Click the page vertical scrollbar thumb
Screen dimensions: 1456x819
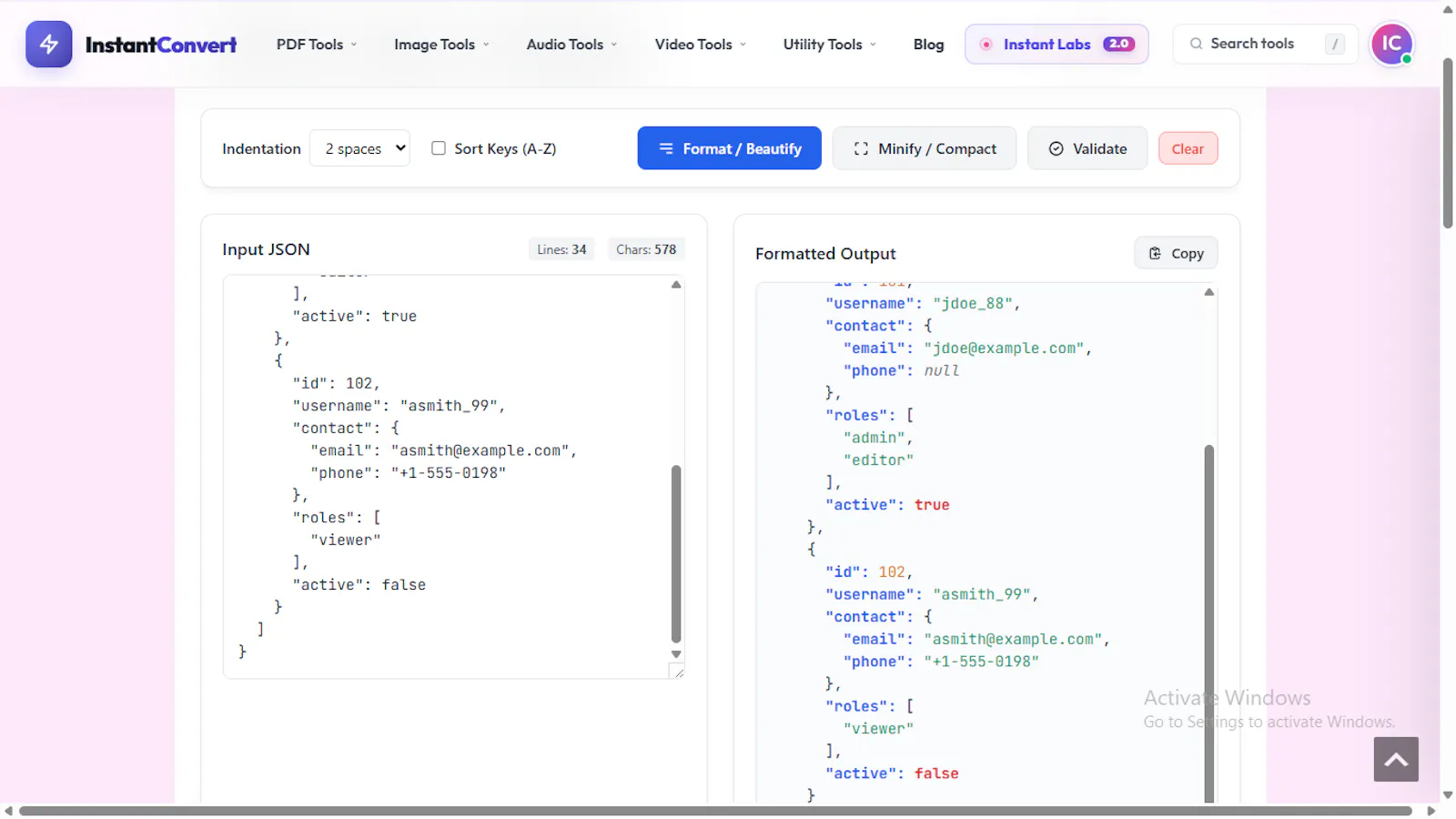point(1448,143)
